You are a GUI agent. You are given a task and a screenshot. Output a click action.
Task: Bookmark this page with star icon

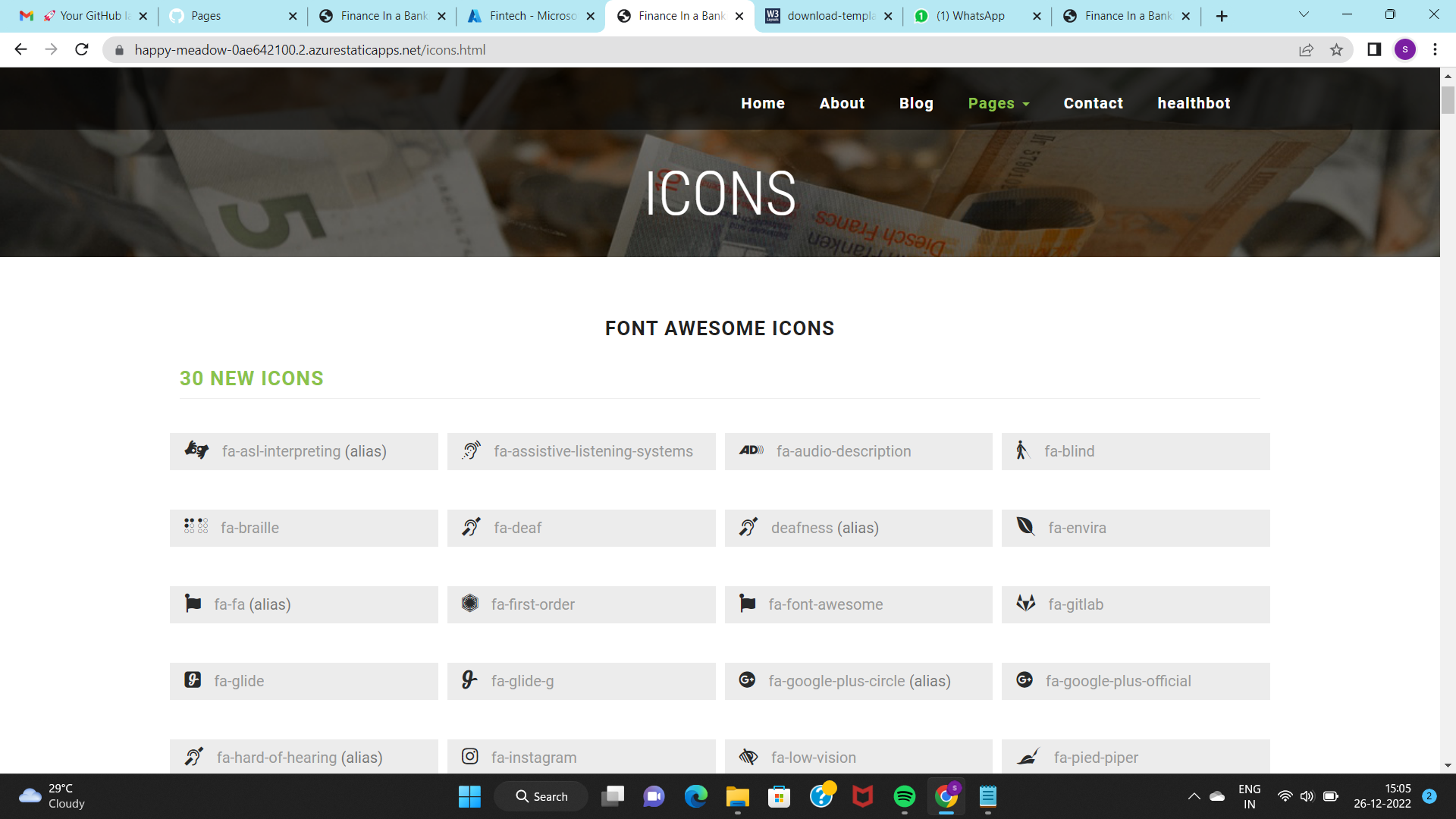pos(1336,50)
